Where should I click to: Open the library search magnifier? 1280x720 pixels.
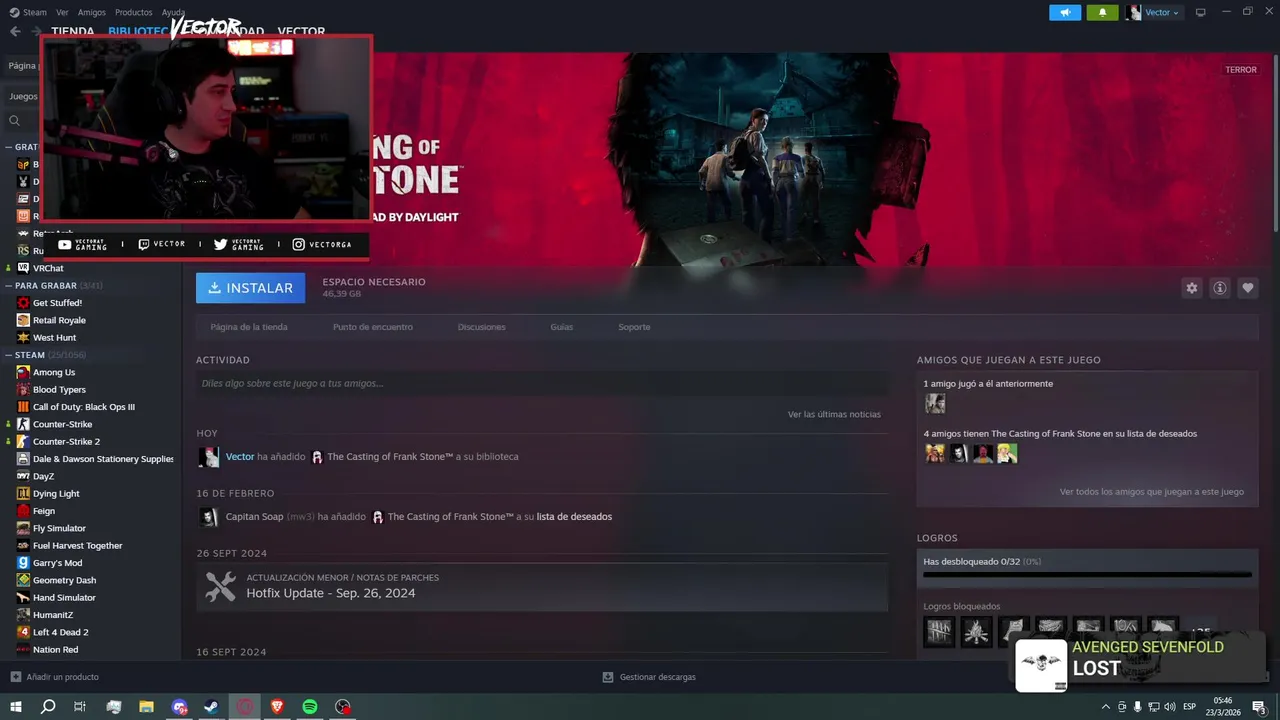click(x=14, y=121)
